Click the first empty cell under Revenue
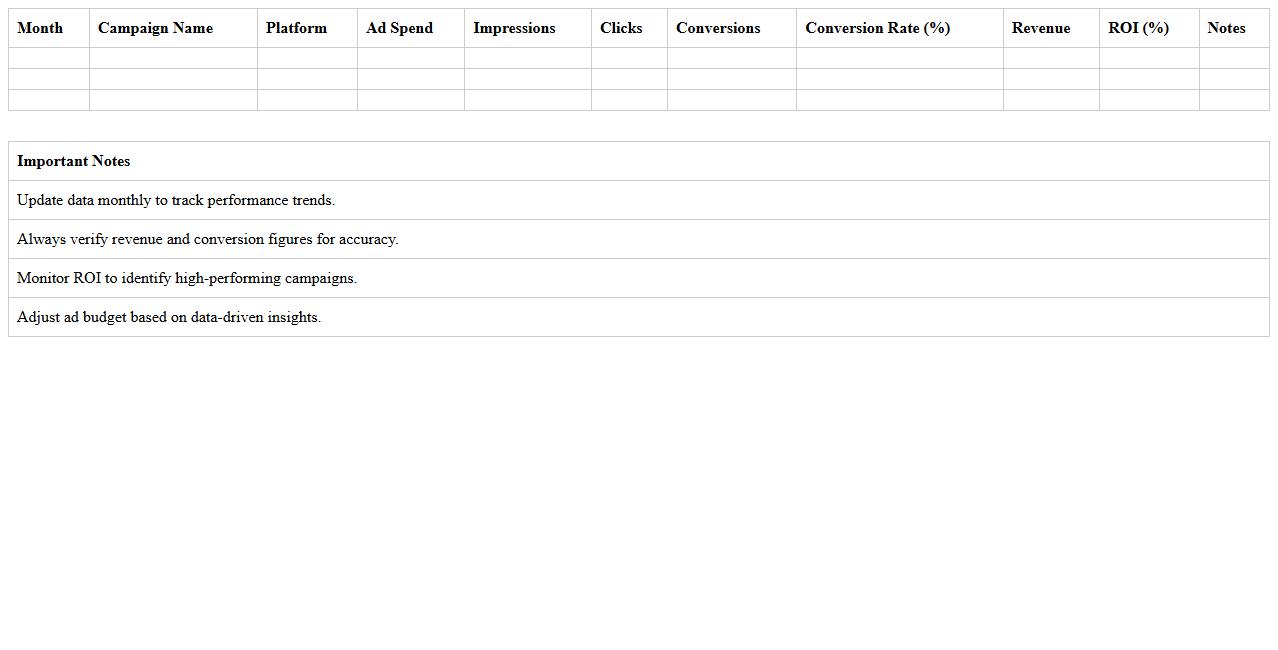Viewport: 1278px width, 650px height. pos(1051,58)
